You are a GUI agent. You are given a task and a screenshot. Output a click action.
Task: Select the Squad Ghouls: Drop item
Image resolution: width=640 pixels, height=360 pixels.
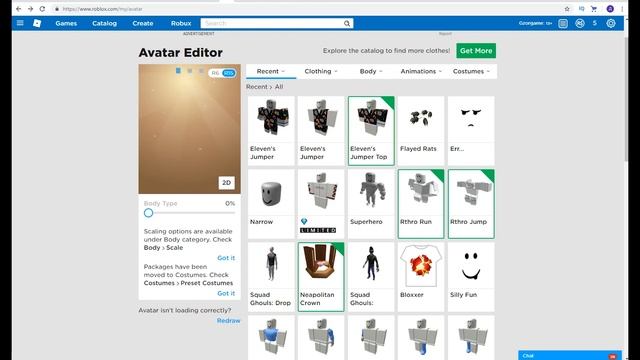coord(271,277)
